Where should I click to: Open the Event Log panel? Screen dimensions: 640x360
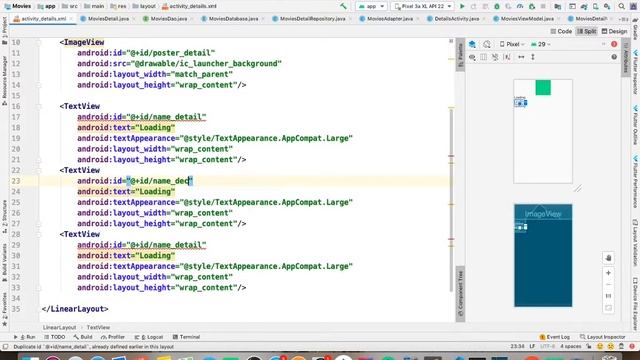pos(554,337)
